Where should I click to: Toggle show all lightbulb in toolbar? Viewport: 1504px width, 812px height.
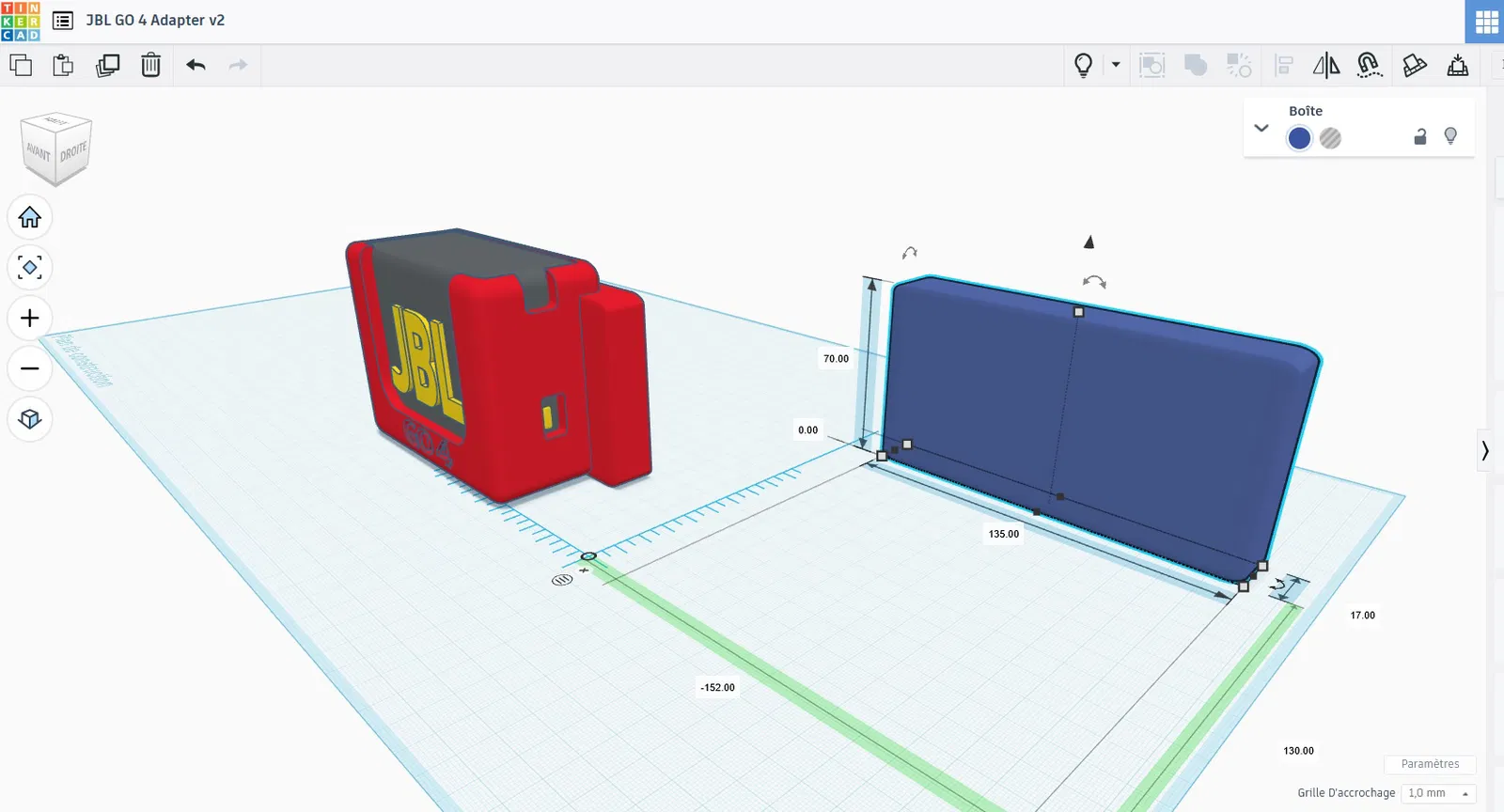pyautogui.click(x=1083, y=65)
